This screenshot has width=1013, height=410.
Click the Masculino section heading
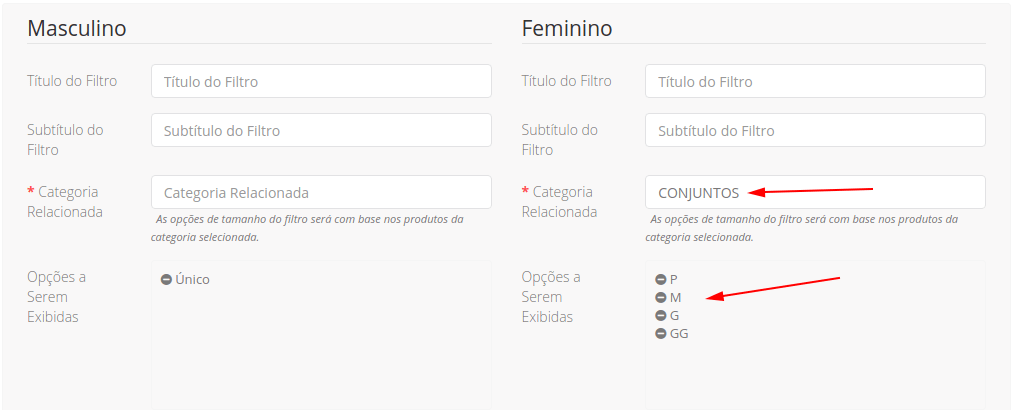click(x=76, y=28)
